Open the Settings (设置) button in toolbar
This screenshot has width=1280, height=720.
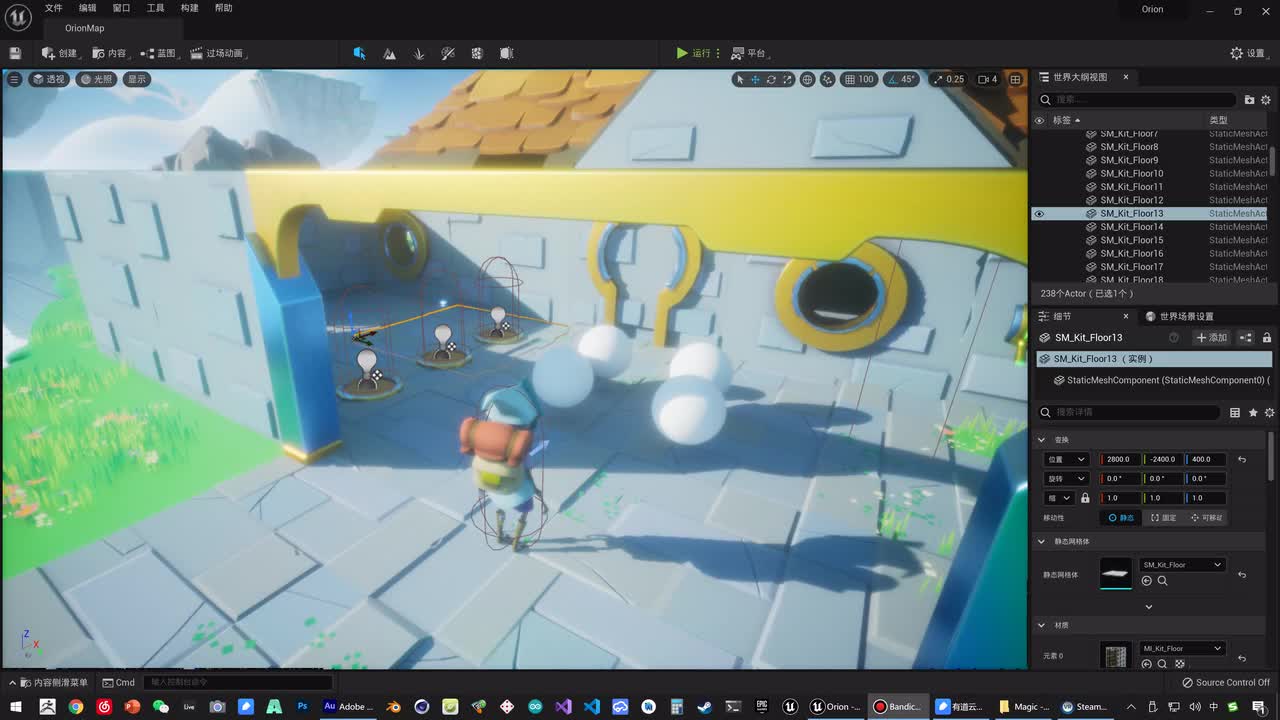tap(1248, 53)
